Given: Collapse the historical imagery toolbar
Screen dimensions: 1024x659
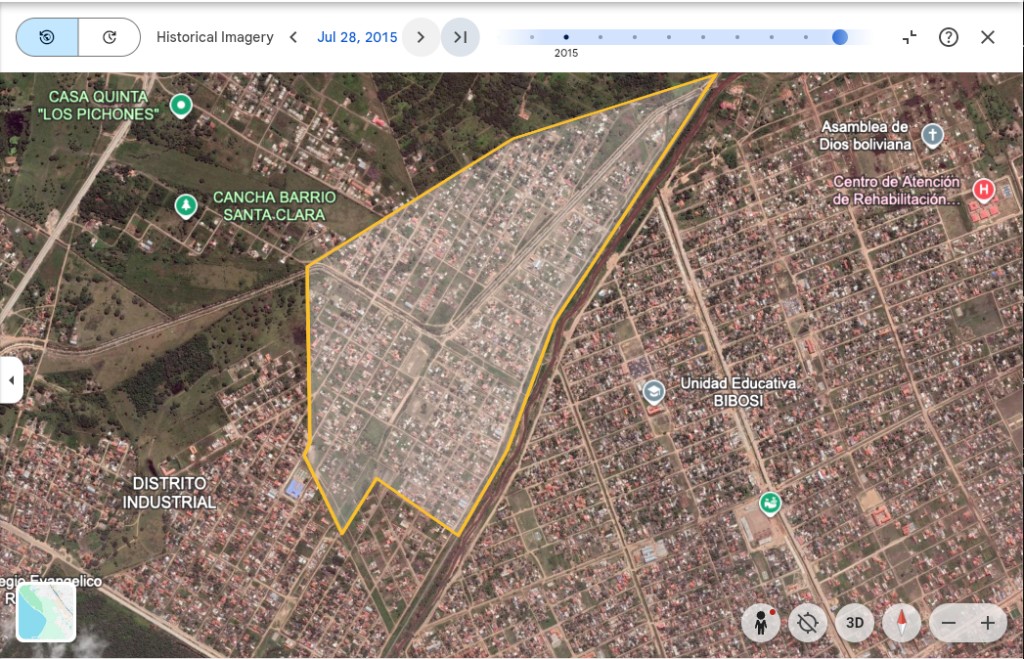Looking at the screenshot, I should click(909, 37).
